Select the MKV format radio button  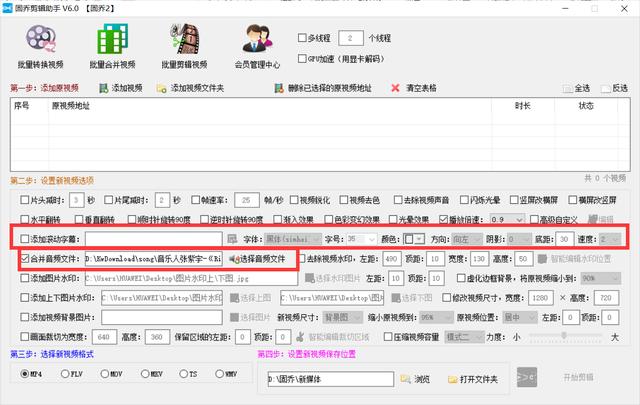(x=144, y=374)
